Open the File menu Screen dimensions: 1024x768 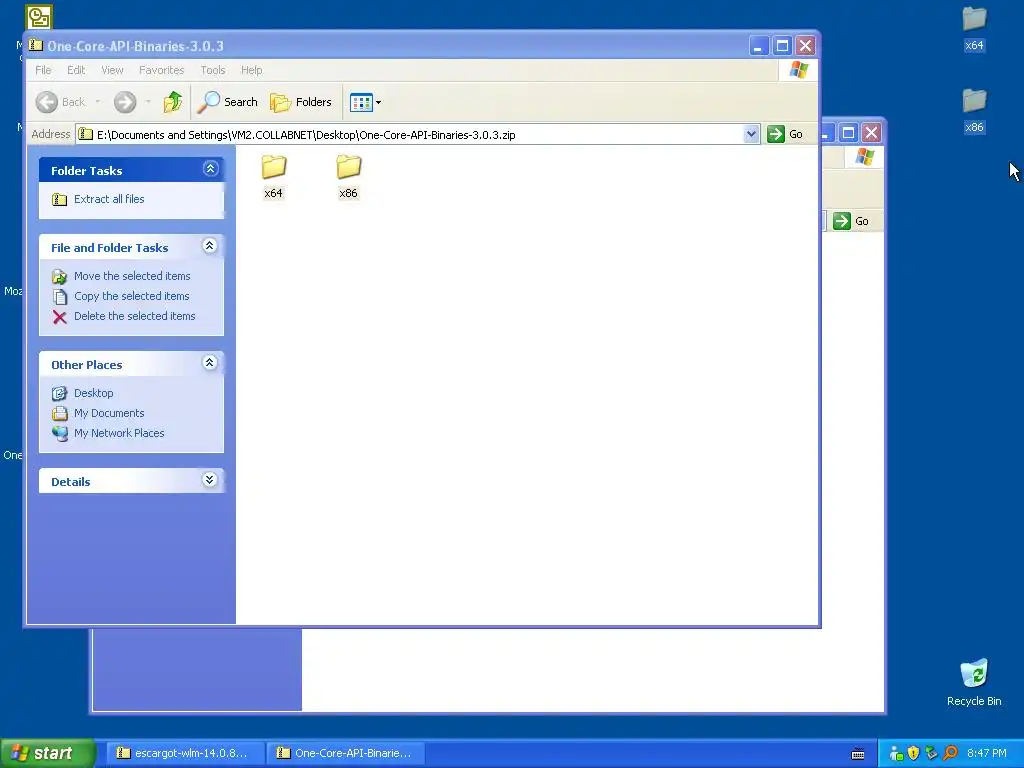click(x=43, y=70)
